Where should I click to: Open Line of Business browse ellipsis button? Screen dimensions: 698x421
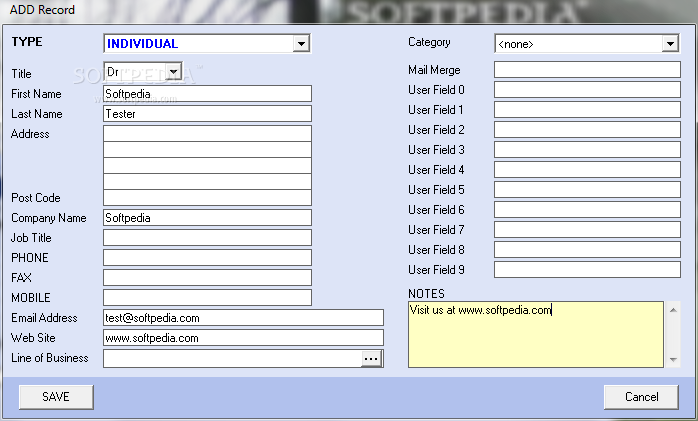click(371, 359)
